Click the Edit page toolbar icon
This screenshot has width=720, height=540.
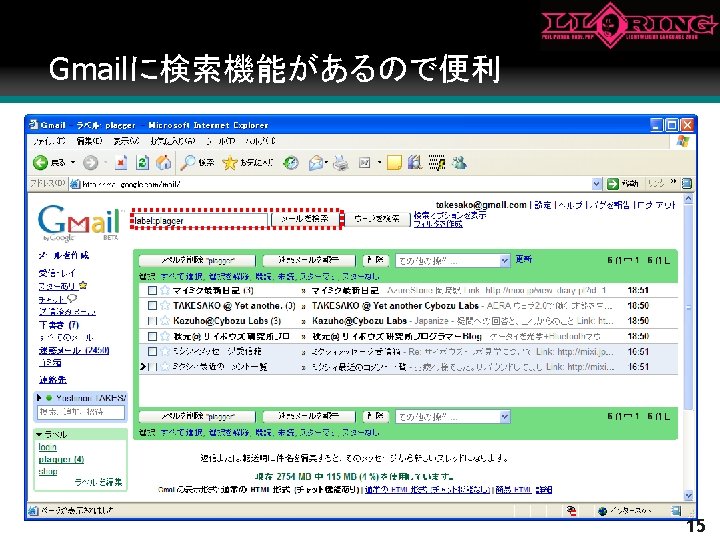point(365,163)
